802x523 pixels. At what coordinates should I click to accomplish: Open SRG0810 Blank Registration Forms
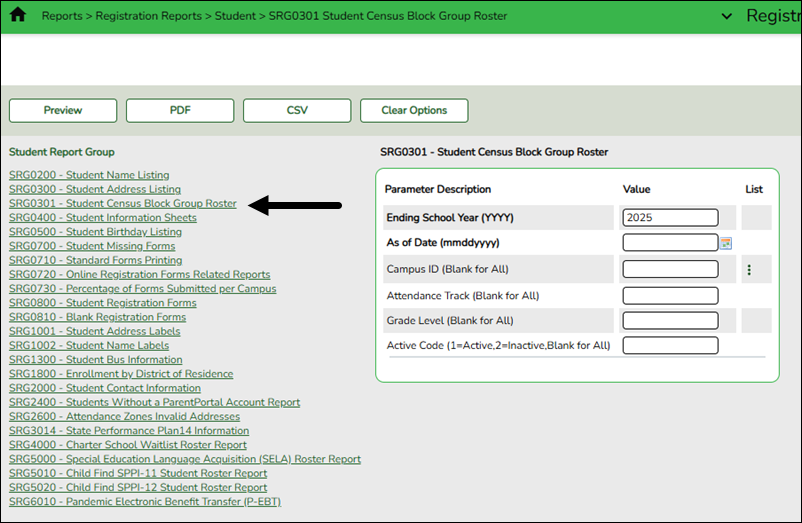pyautogui.click(x=98, y=317)
